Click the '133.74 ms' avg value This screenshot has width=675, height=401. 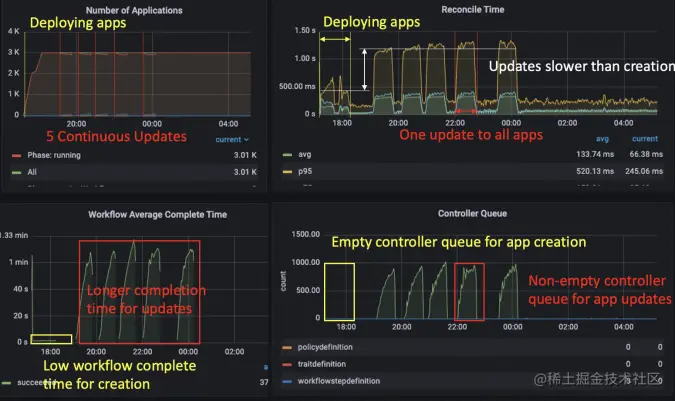click(x=595, y=154)
